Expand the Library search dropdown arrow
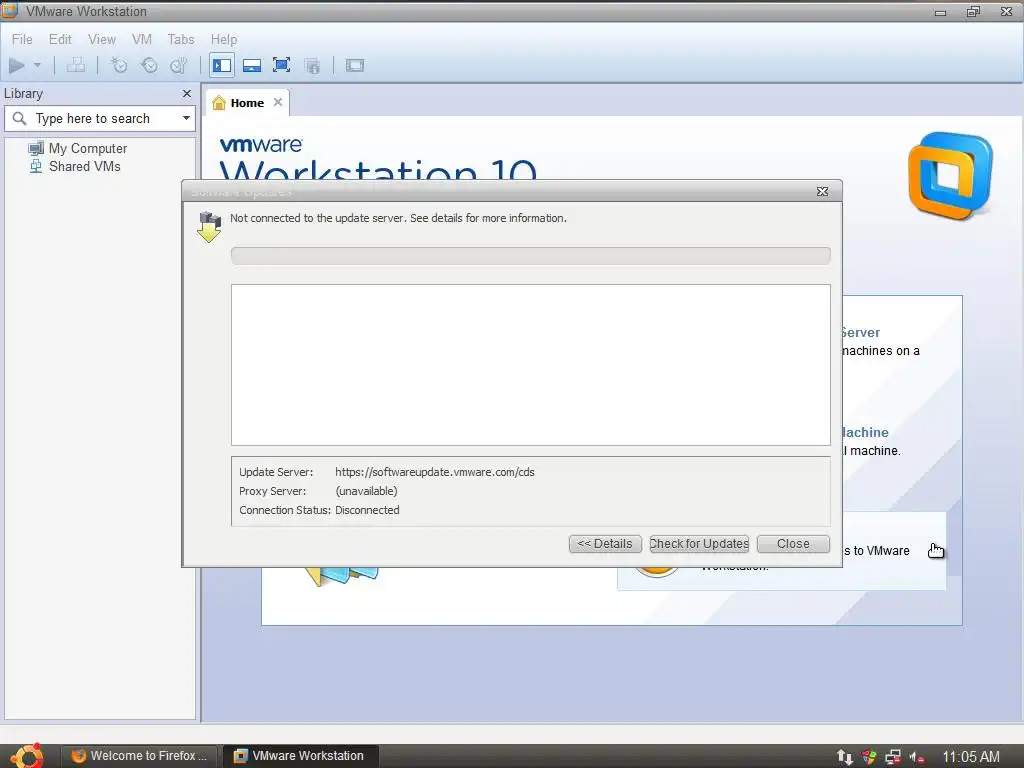This screenshot has height=768, width=1024. coord(186,118)
